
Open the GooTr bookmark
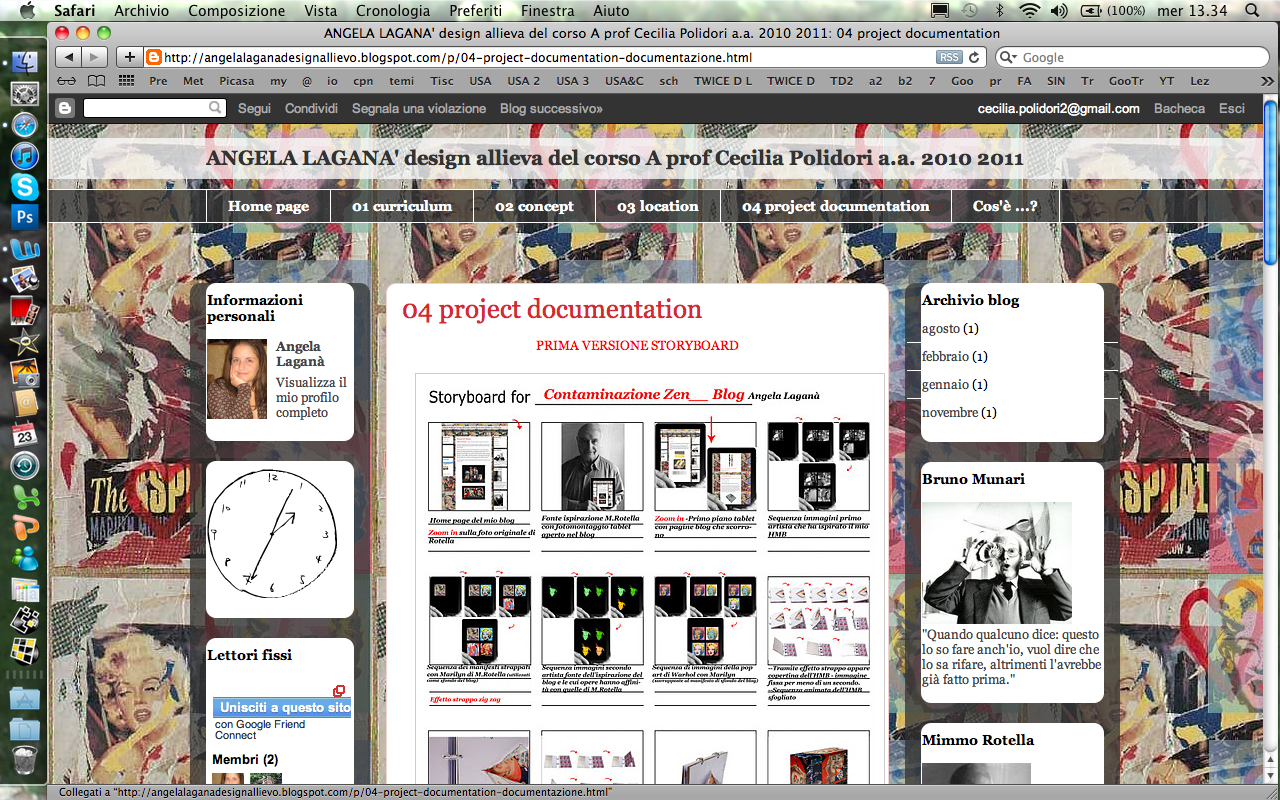coord(1126,81)
